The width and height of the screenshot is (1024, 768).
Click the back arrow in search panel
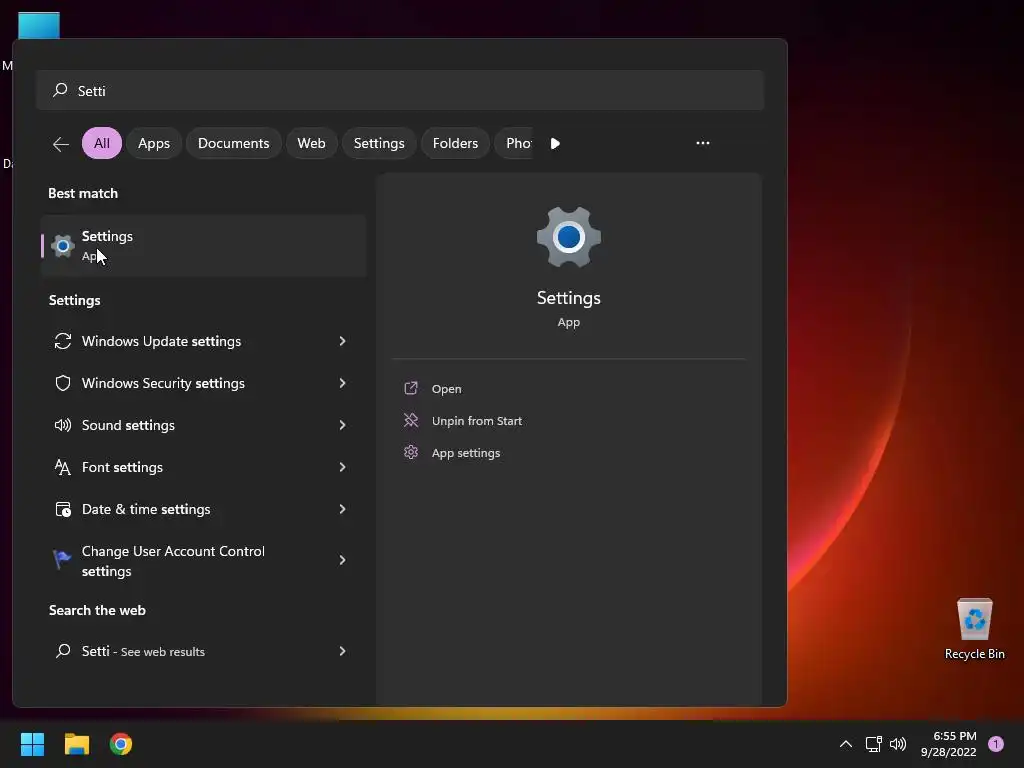click(x=61, y=144)
